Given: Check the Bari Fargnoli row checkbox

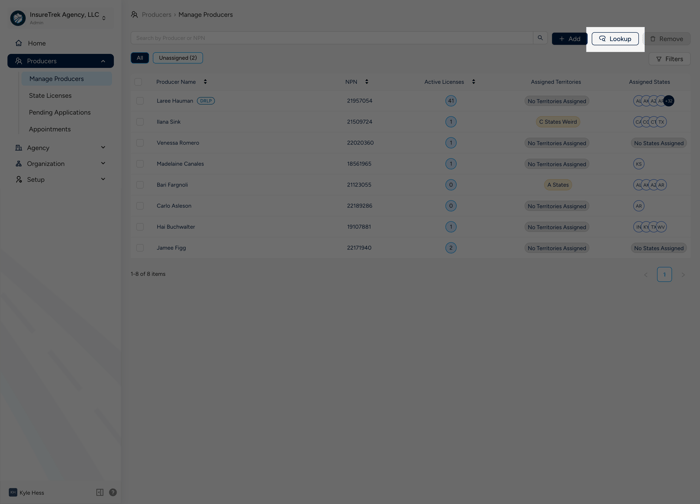Looking at the screenshot, I should [140, 185].
